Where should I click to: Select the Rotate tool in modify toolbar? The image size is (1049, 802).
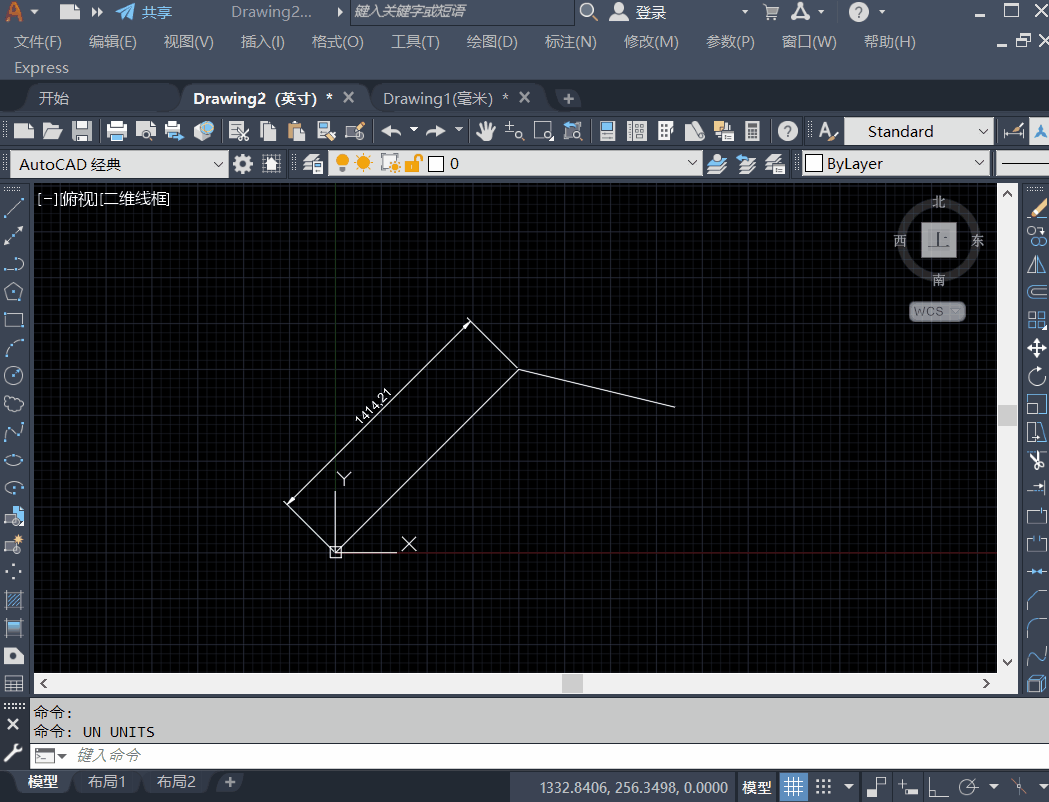(x=1036, y=376)
